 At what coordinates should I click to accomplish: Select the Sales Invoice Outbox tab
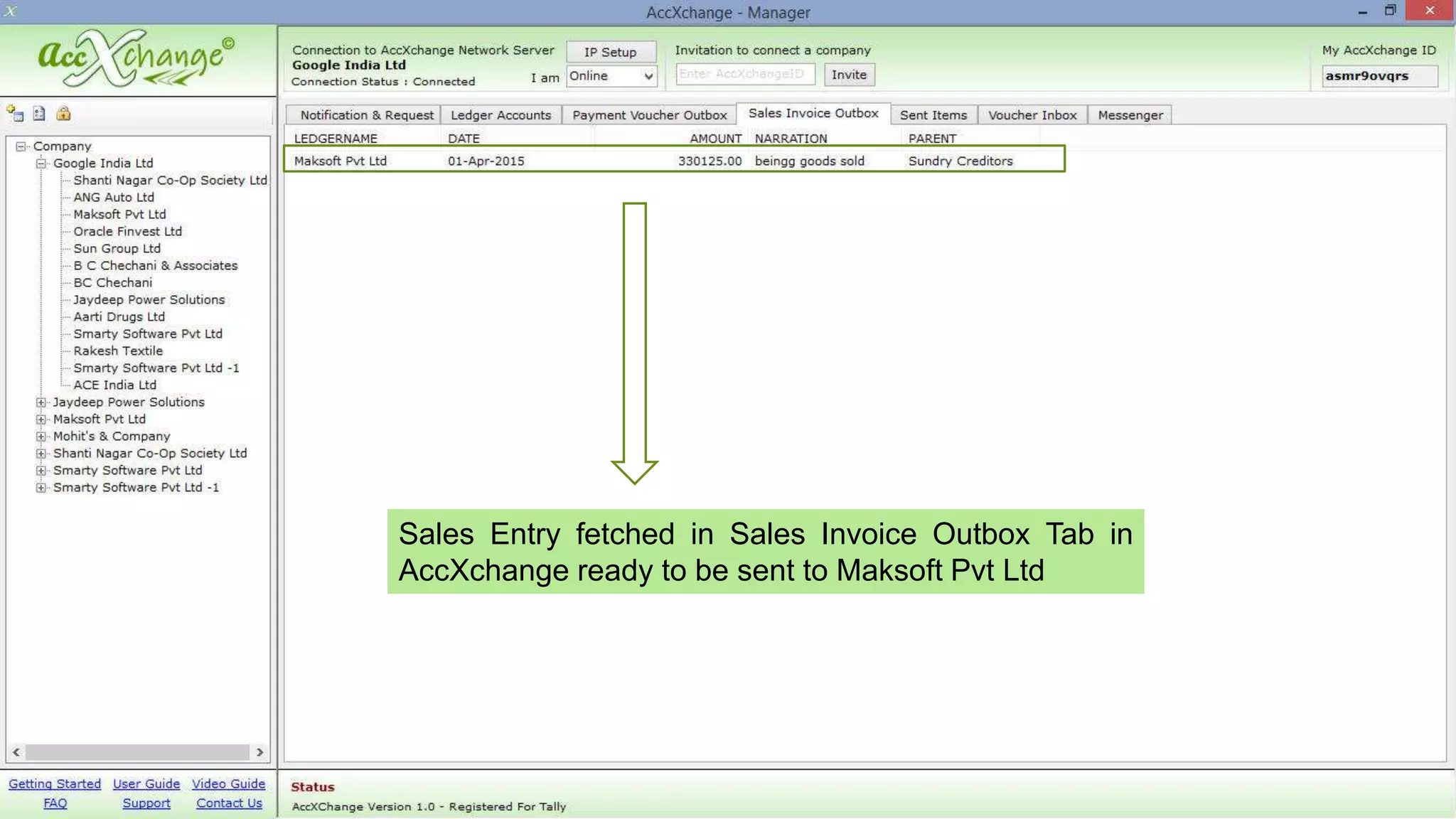813,113
